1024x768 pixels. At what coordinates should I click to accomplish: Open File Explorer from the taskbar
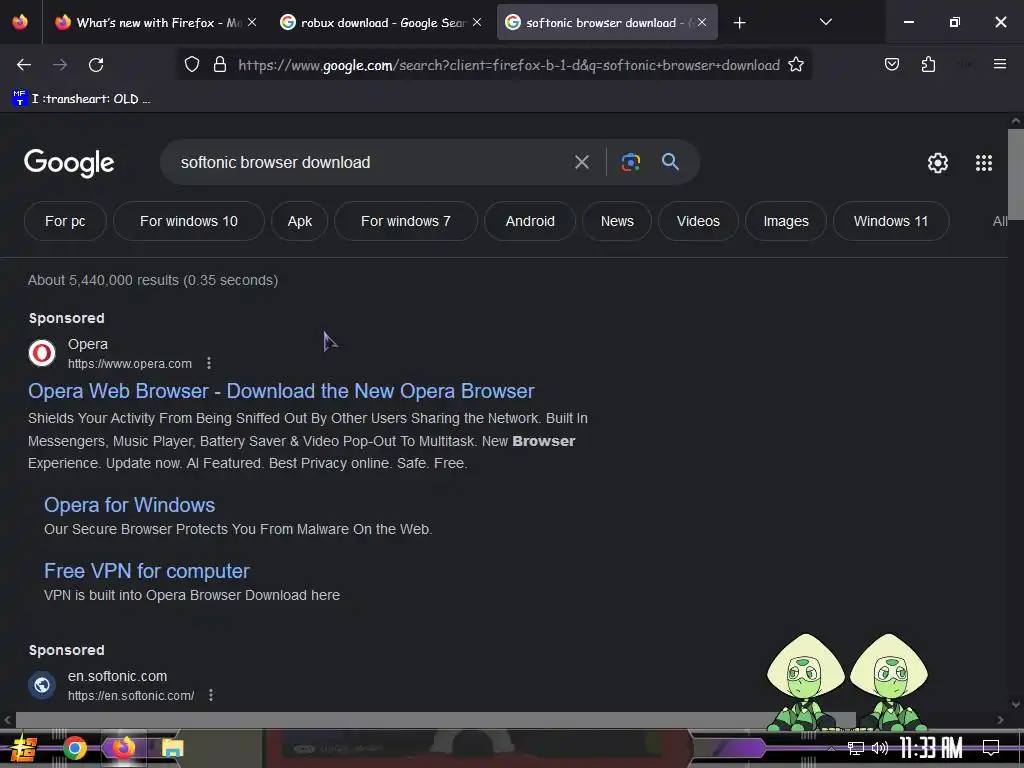(172, 748)
